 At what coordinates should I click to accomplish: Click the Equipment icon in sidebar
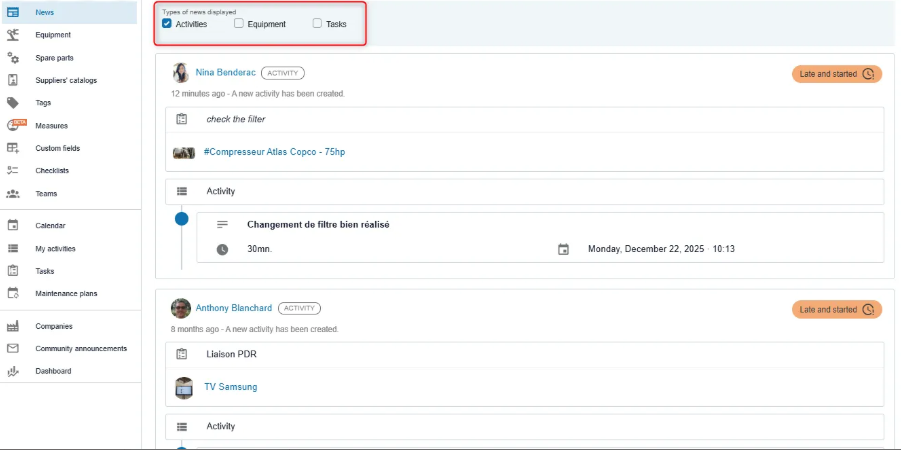[x=13, y=34]
